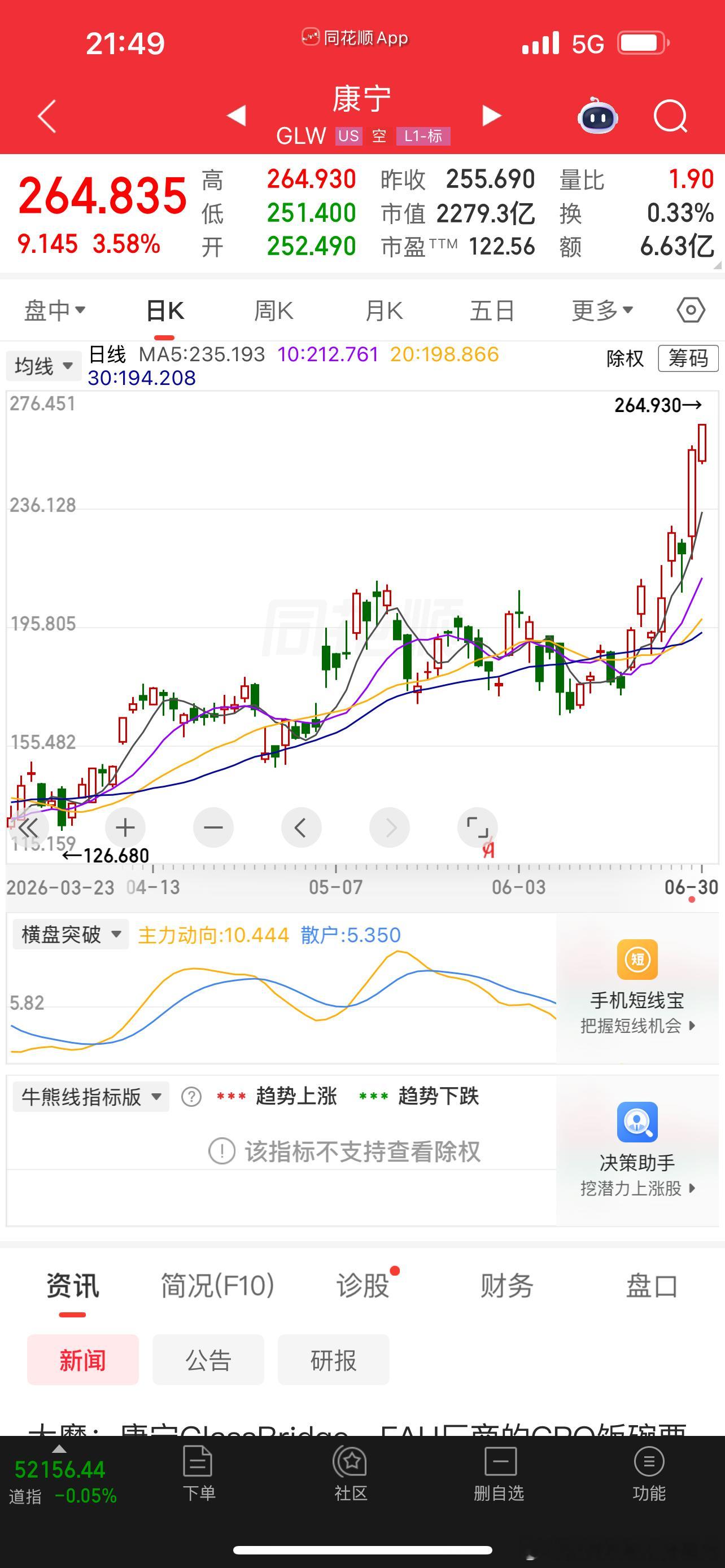Open chart settings hexagon icon
The height and width of the screenshot is (1568, 725).
tap(691, 310)
